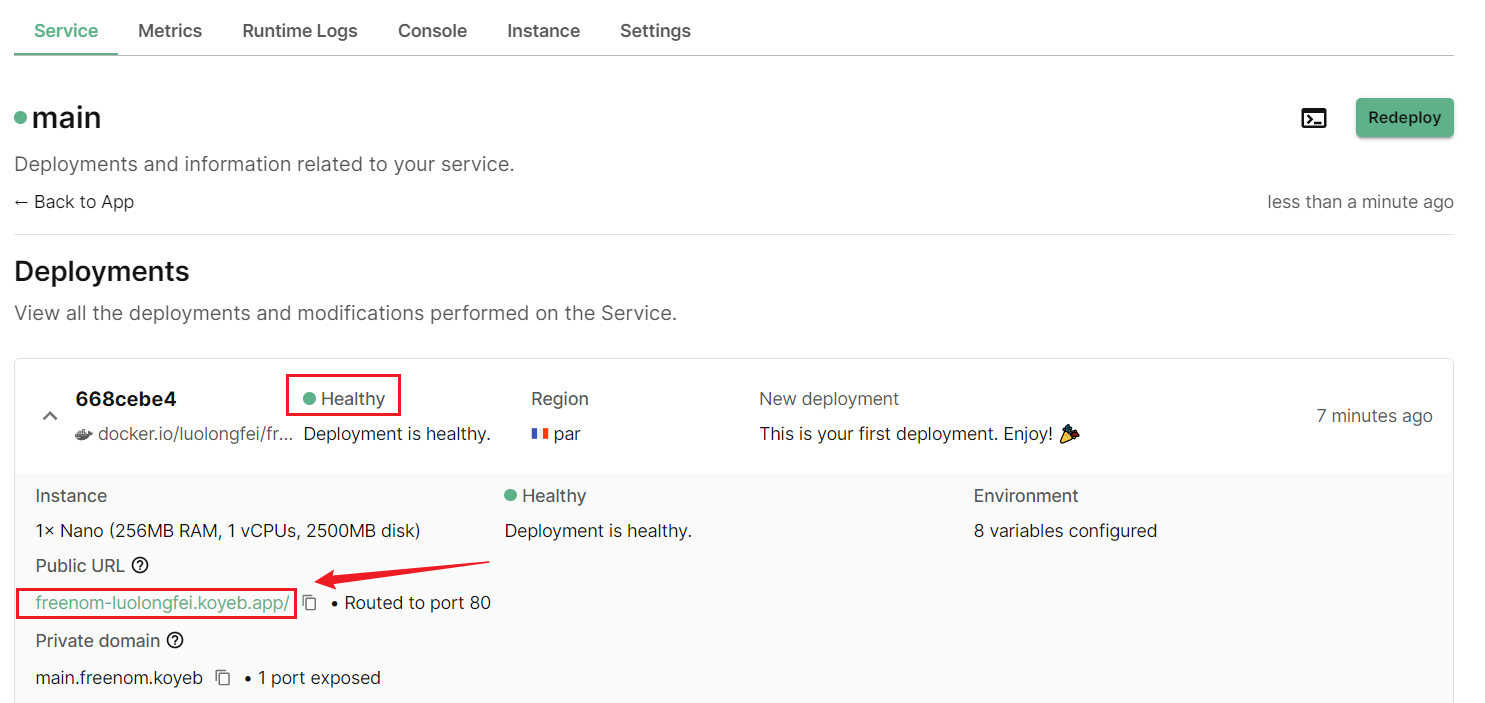This screenshot has width=1485, height=703.
Task: Copy the private domain main.freenom.koyeb
Action: pyautogui.click(x=223, y=678)
